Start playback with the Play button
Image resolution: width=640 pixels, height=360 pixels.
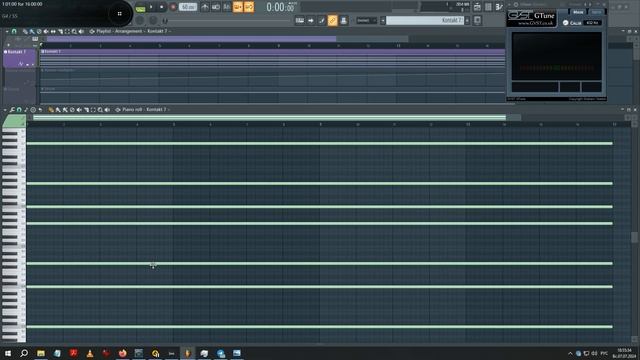pyautogui.click(x=151, y=7)
